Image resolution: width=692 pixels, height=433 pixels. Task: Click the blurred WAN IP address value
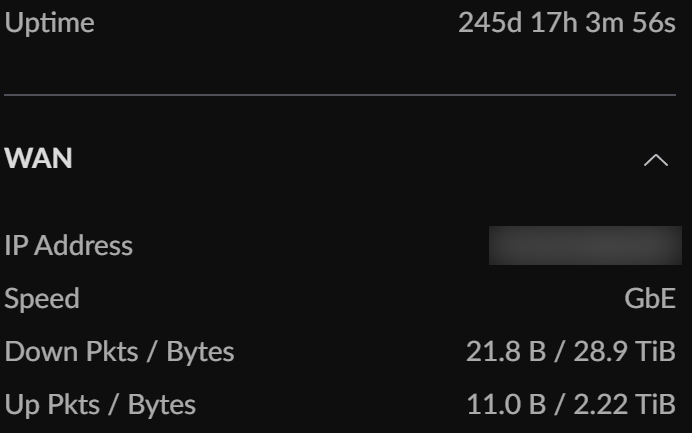(x=585, y=245)
